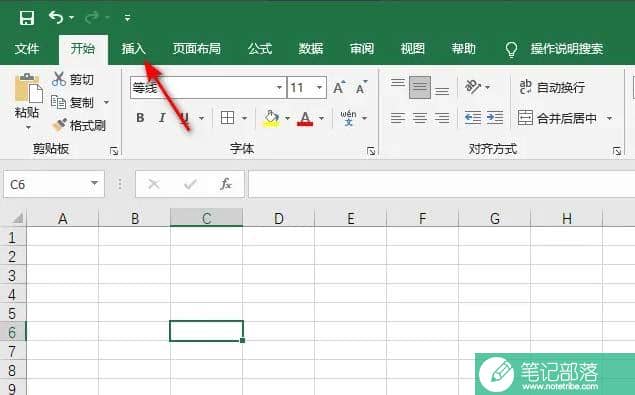
Task: Click the increase font size icon
Action: click(339, 87)
